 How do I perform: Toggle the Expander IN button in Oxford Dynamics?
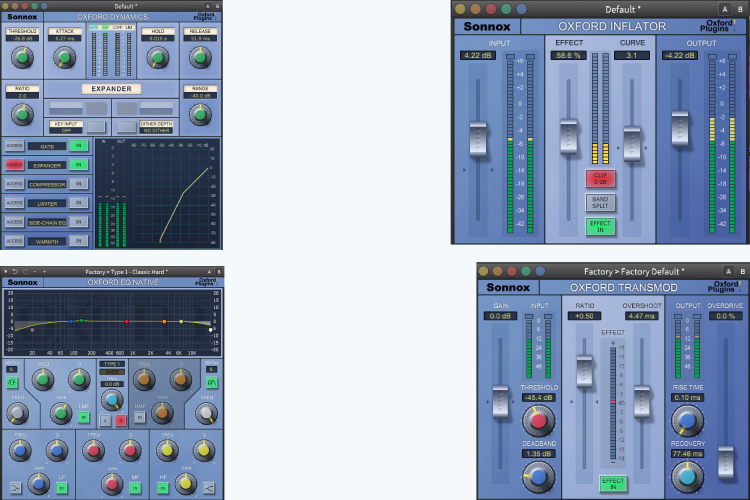pos(78,165)
